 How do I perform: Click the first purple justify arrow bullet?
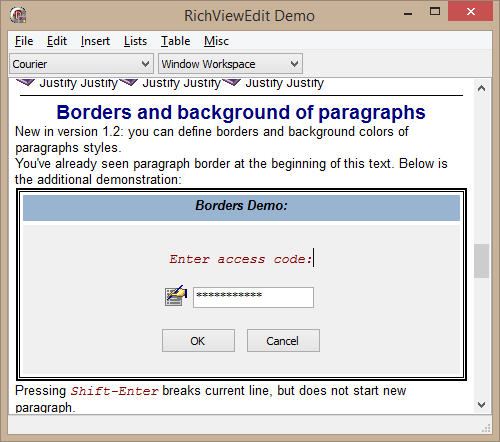click(25, 82)
